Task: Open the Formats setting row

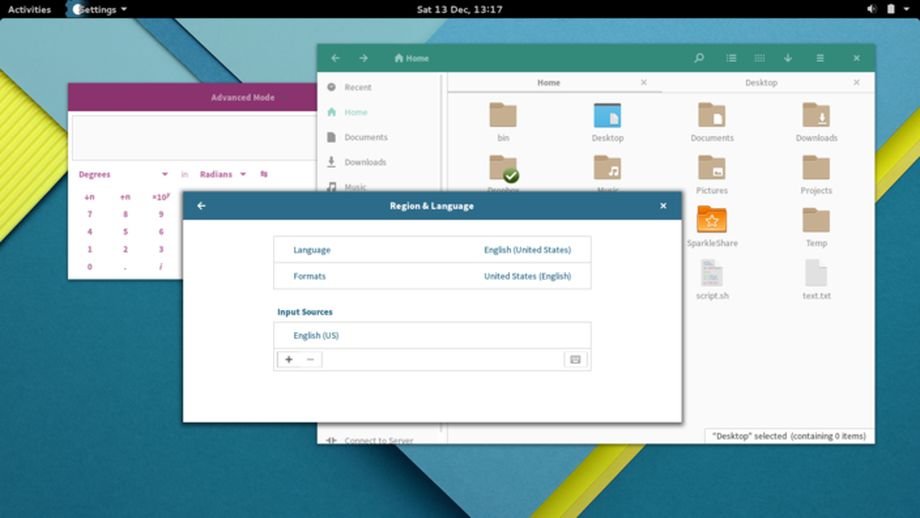Action: point(431,276)
